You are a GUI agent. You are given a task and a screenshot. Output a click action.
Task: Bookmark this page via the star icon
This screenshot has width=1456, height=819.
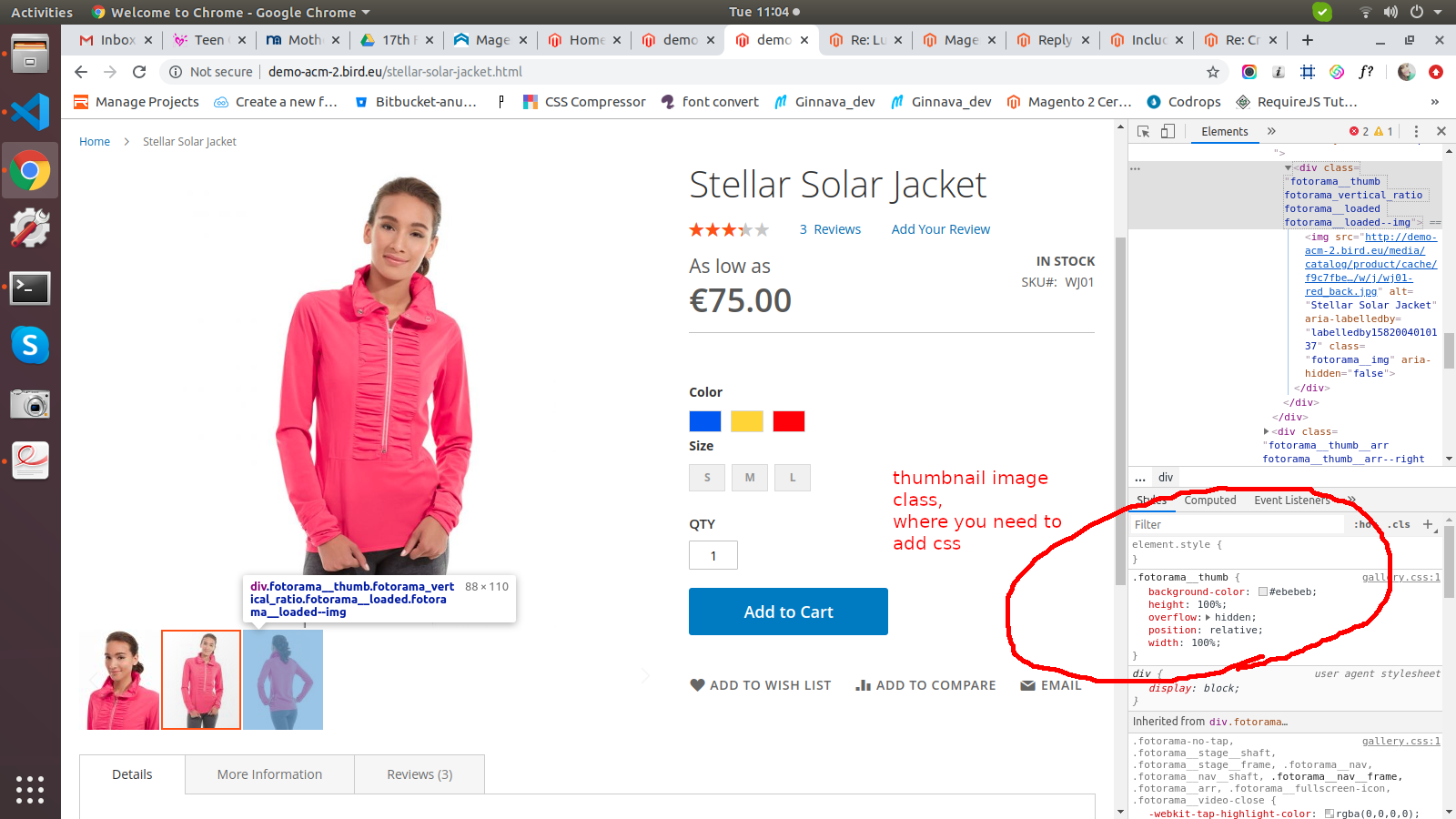(x=1214, y=72)
